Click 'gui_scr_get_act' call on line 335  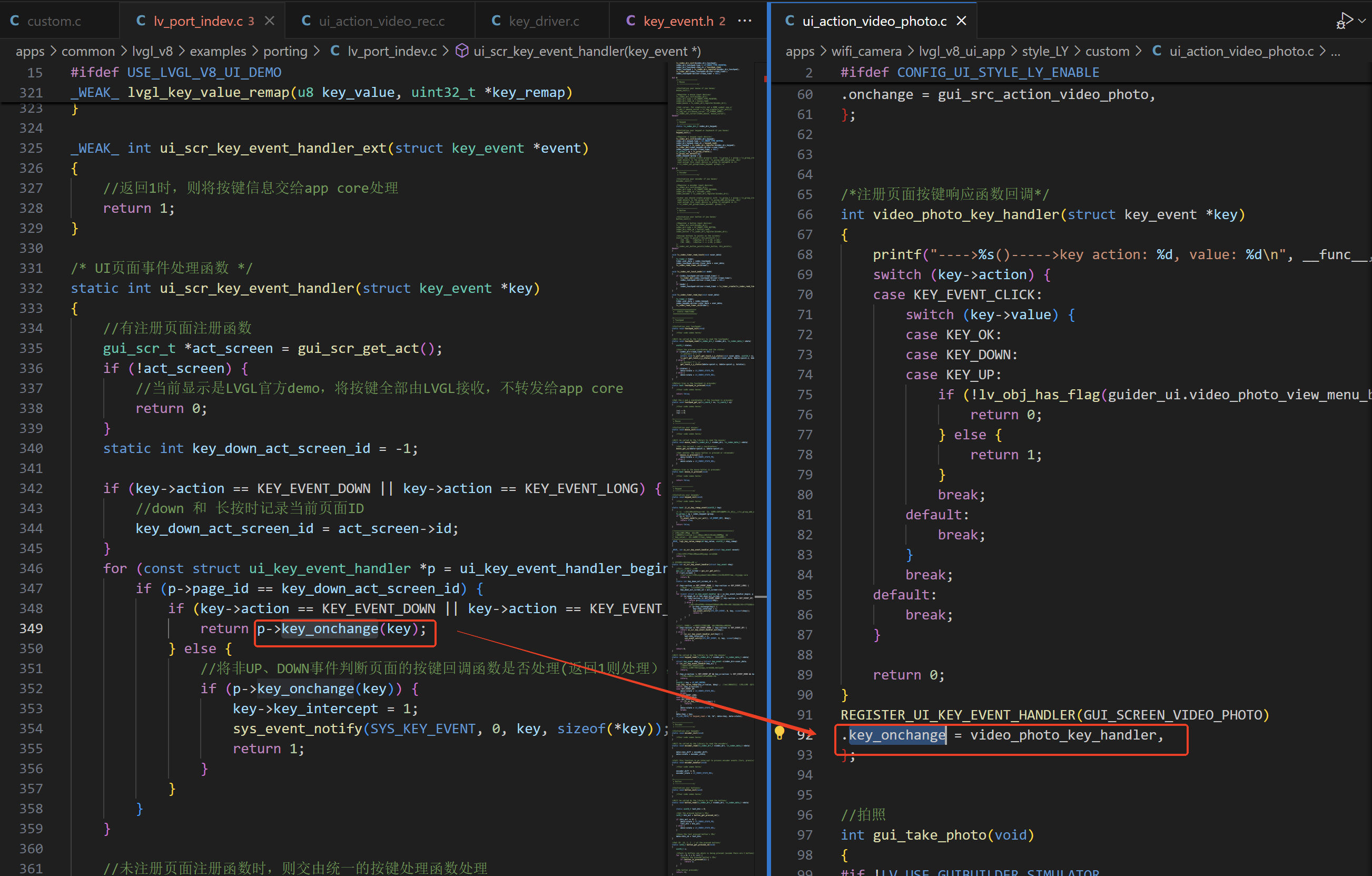(x=358, y=348)
